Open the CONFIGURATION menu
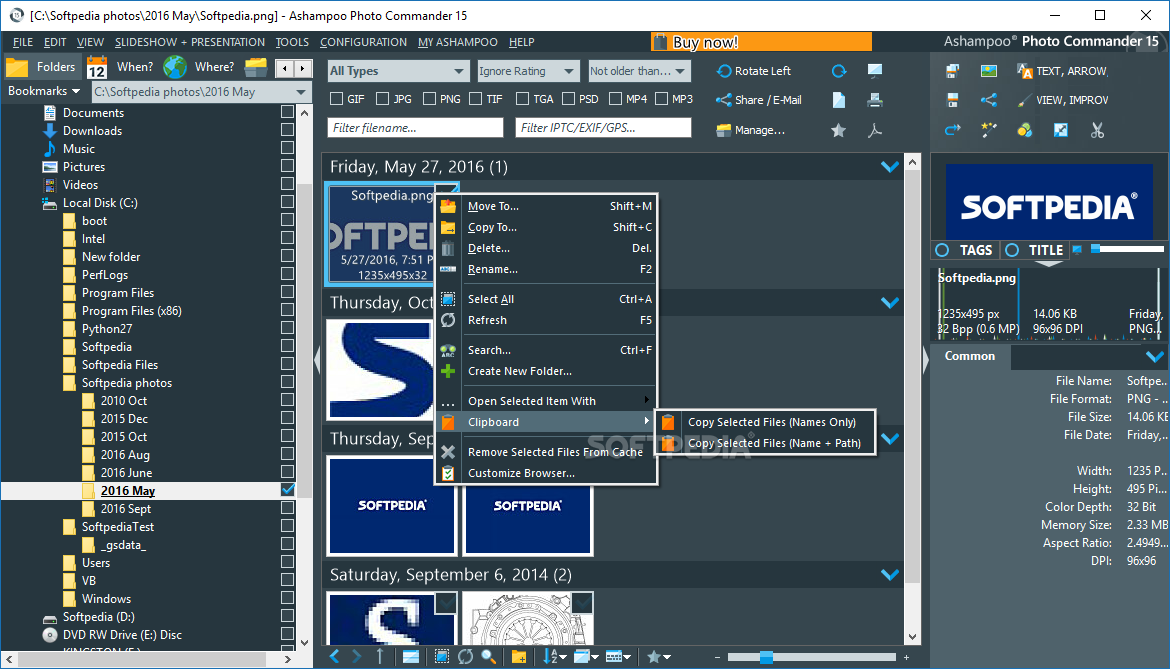Screen dimensions: 1170x669 tap(363, 43)
